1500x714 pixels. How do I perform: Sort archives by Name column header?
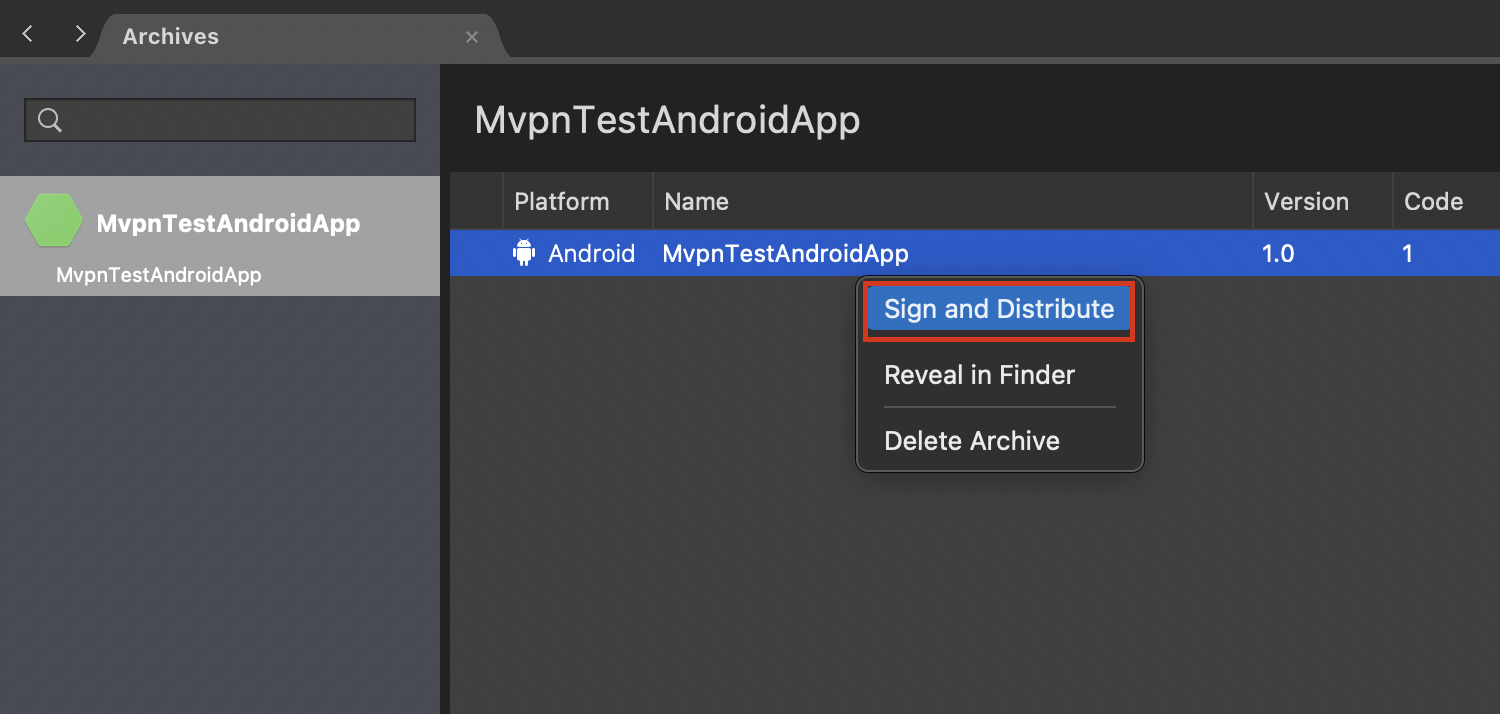click(x=697, y=201)
